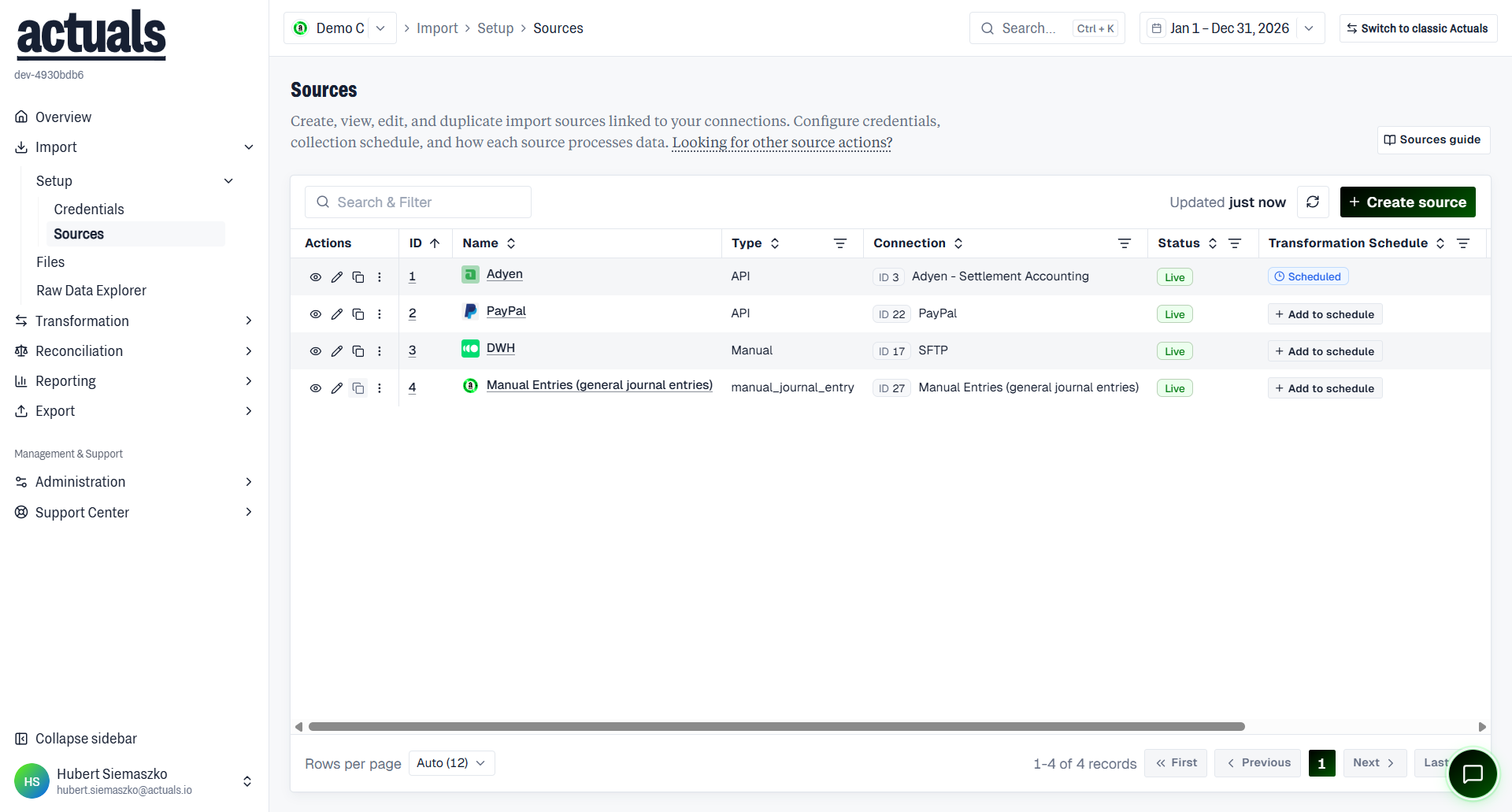Sort by ID column arrow
The image size is (1512, 812).
[435, 243]
